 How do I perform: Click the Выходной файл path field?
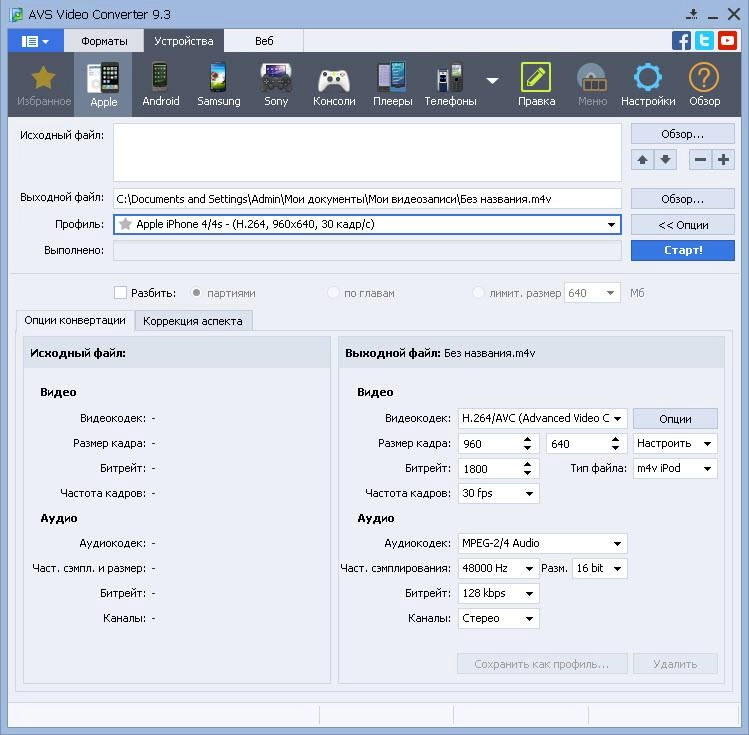[x=367, y=199]
